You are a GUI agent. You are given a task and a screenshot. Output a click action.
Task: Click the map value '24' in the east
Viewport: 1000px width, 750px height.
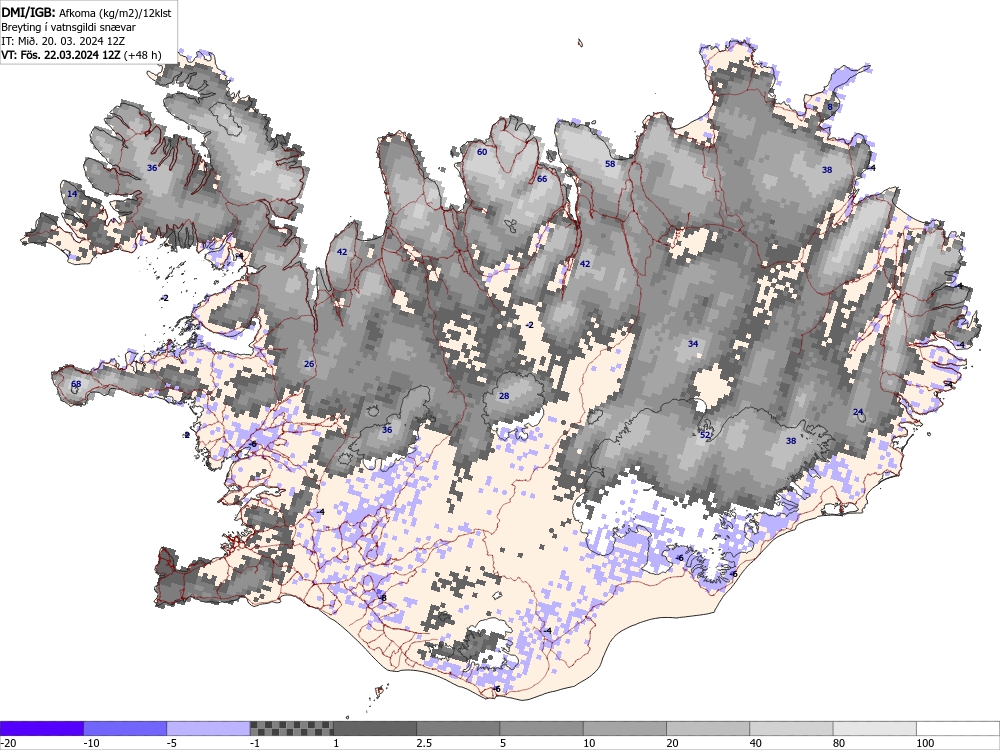tap(858, 412)
